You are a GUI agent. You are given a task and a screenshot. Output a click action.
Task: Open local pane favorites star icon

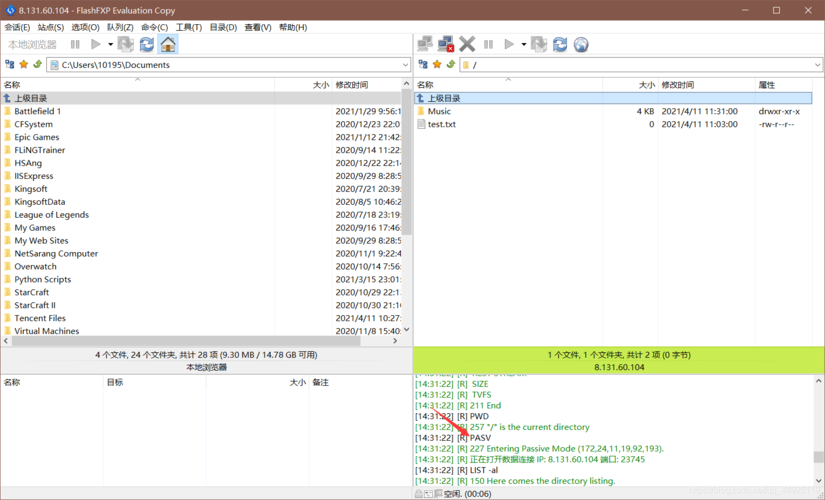pos(24,64)
